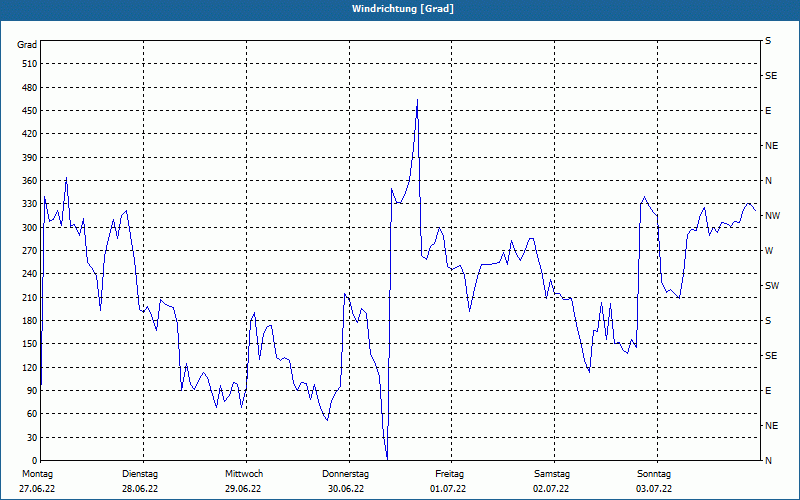The height and width of the screenshot is (500, 800).
Task: Click the N compass label level with 360
Action: [768, 181]
